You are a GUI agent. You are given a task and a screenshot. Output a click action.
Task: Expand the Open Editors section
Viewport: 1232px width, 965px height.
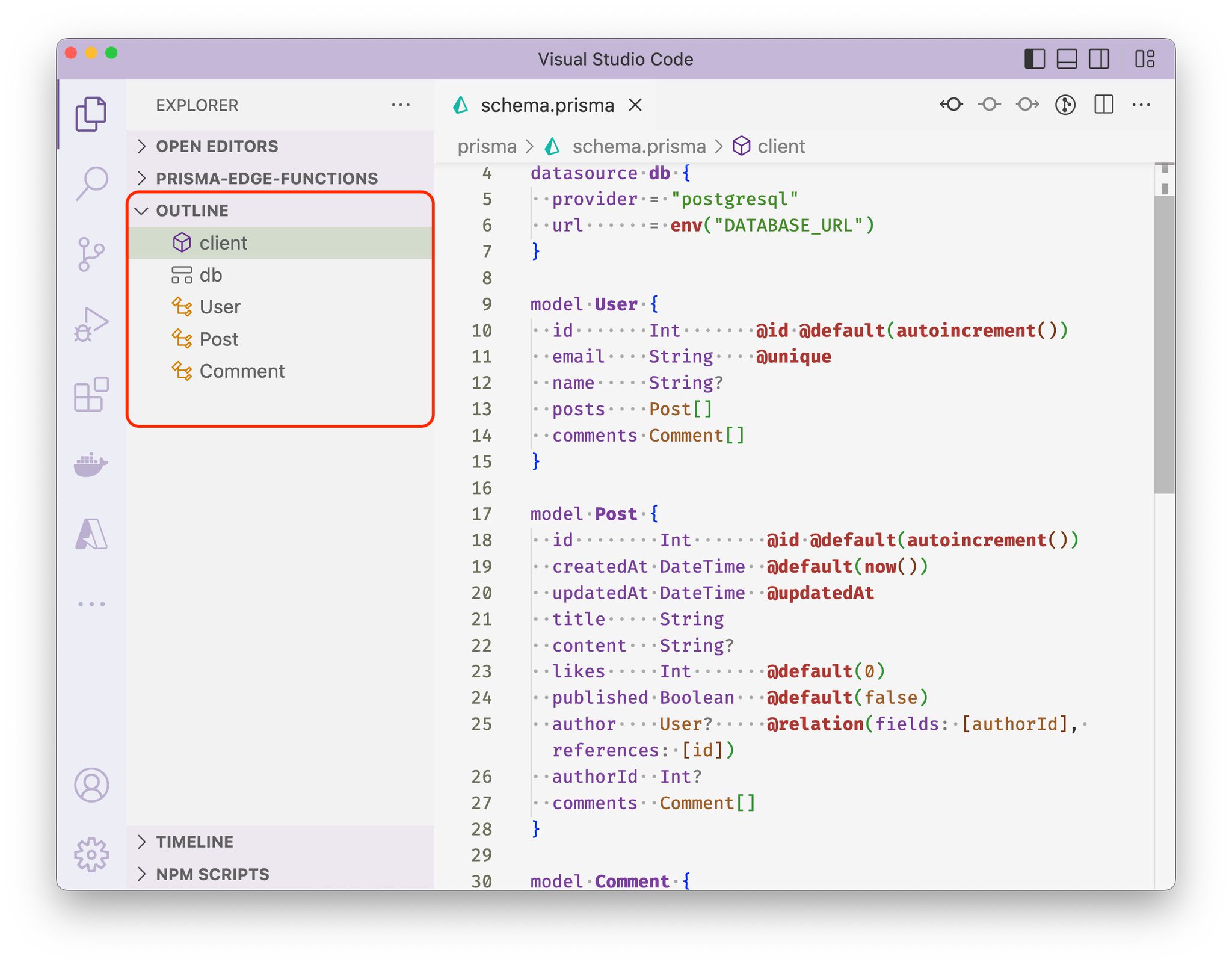(280, 146)
